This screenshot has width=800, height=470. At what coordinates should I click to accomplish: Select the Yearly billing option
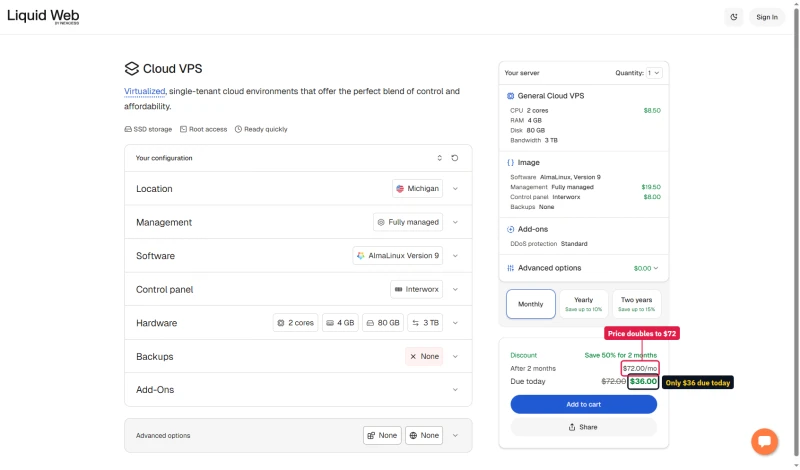coord(584,304)
